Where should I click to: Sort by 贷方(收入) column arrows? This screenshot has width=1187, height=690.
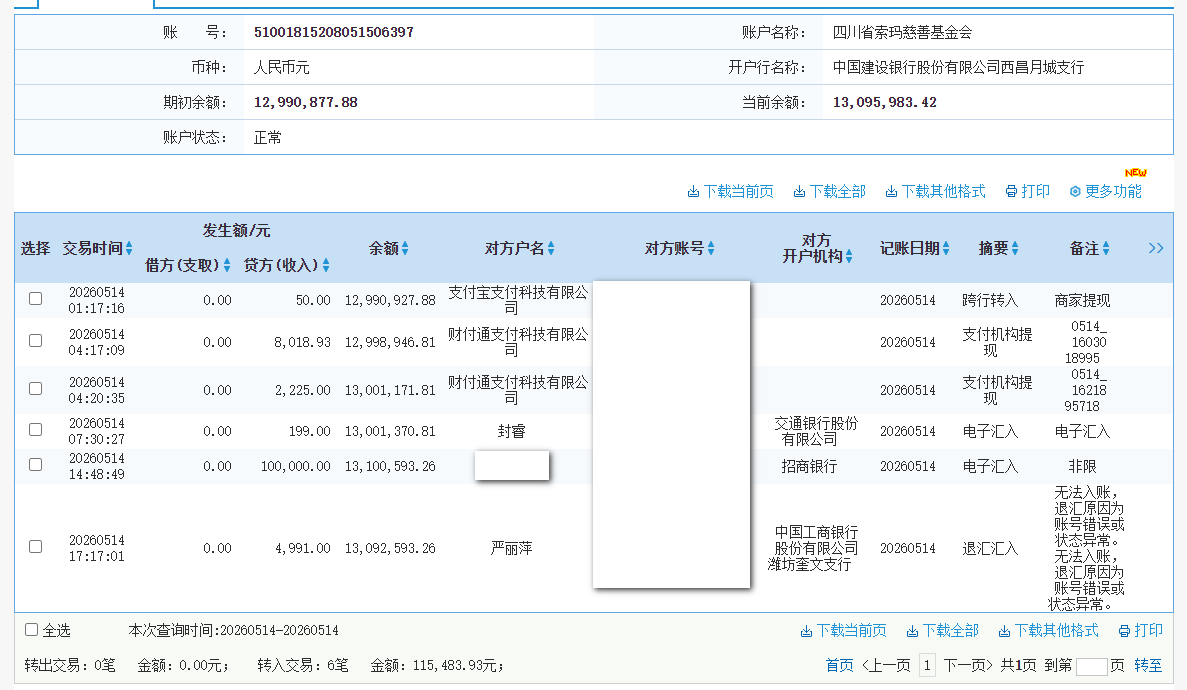click(326, 265)
